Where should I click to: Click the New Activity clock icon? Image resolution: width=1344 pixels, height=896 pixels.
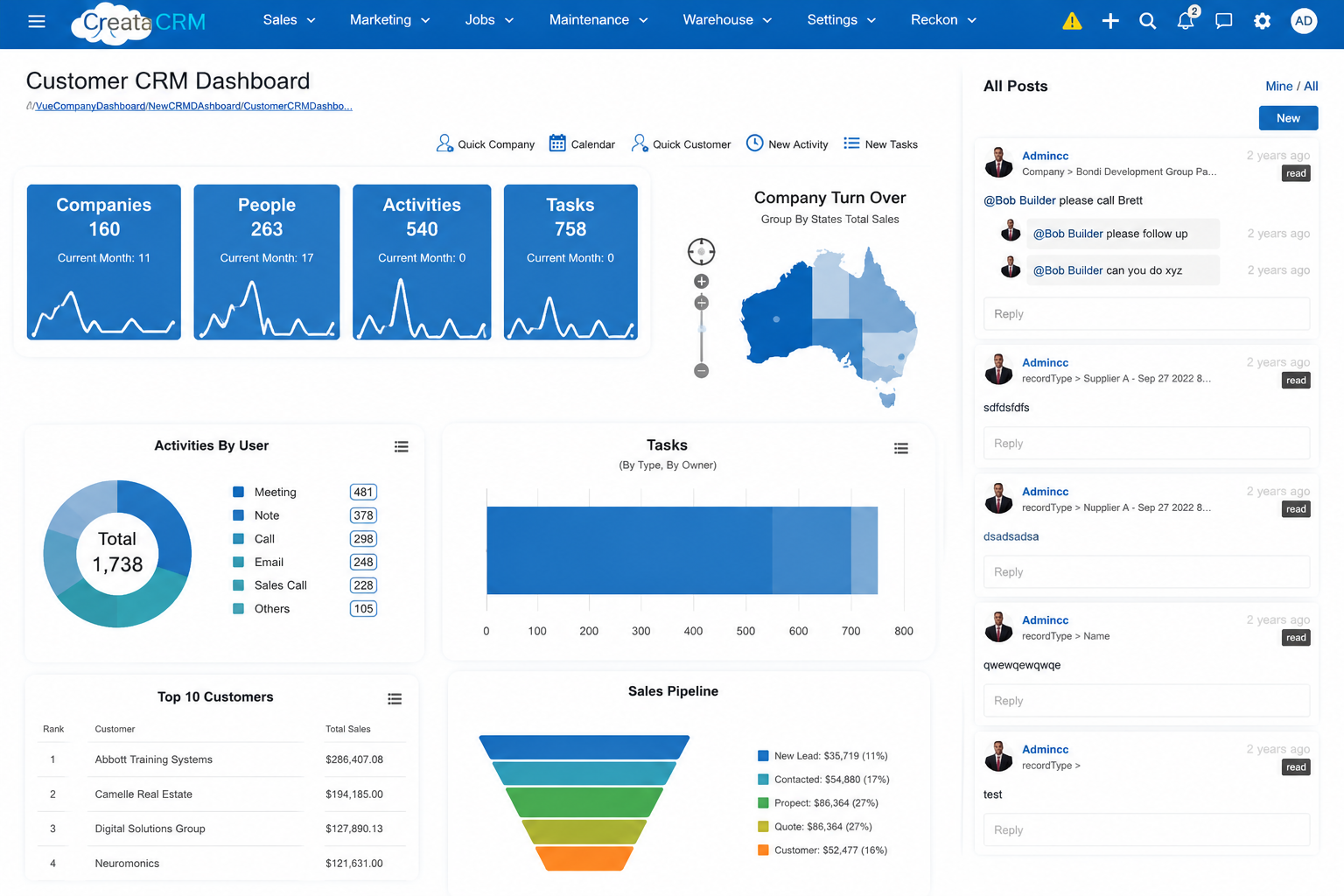click(x=754, y=143)
